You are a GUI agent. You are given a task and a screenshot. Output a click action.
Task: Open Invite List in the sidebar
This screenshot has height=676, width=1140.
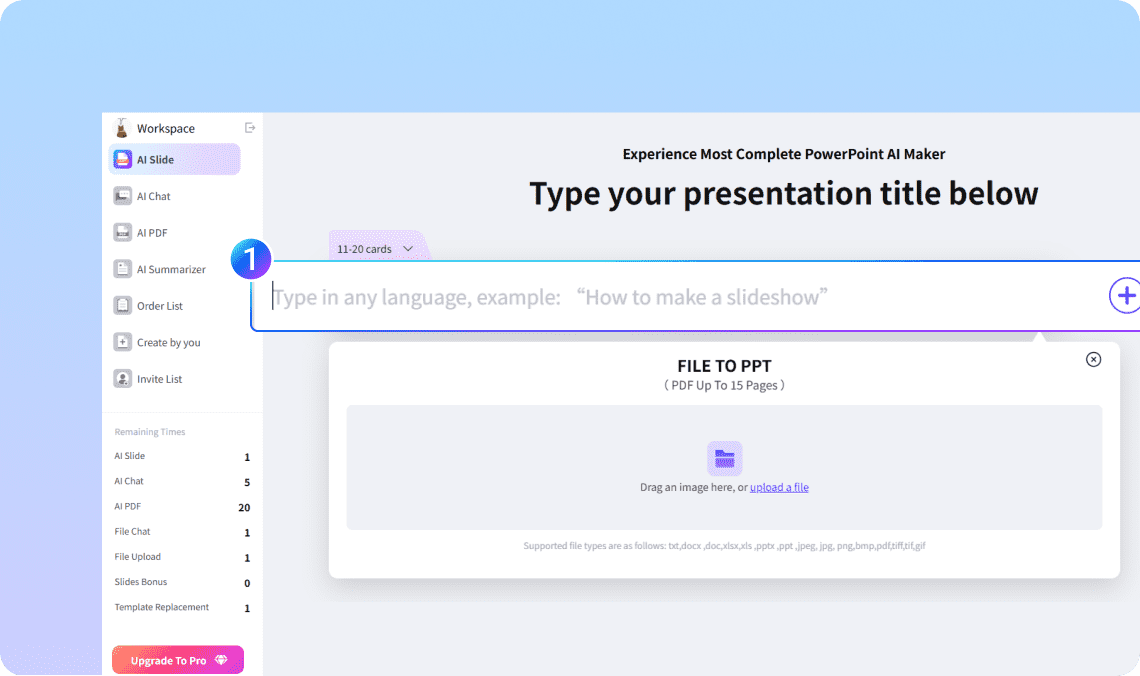pos(122,379)
